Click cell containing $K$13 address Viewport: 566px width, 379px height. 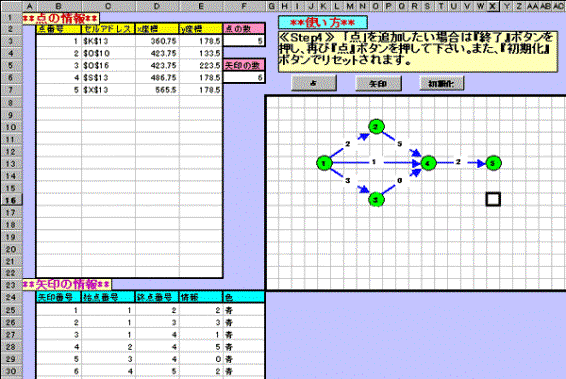click(x=108, y=41)
